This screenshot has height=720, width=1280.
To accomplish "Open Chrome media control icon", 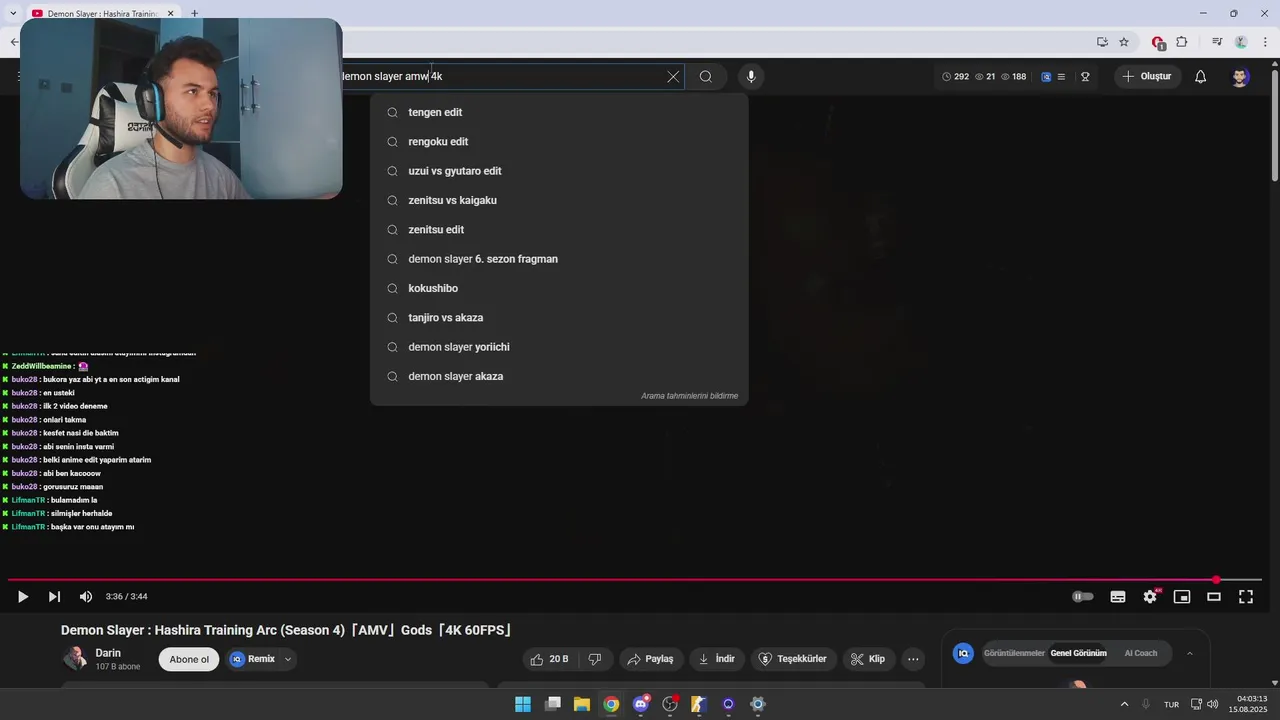I will click(1217, 42).
